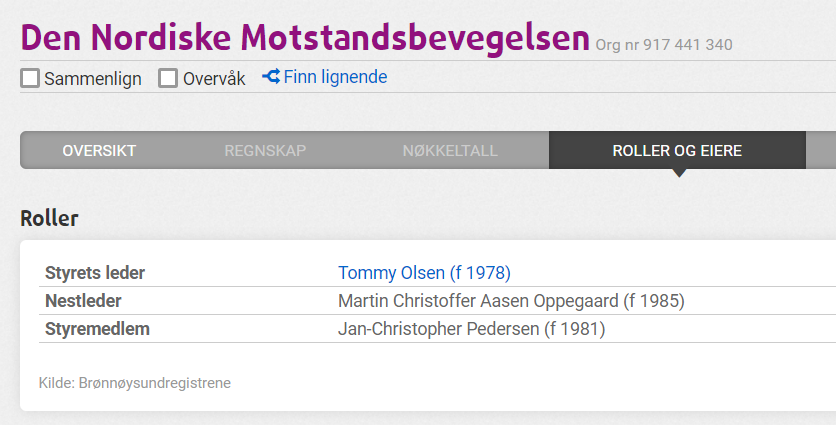This screenshot has height=425, width=836.
Task: Click the Den Nordiske Motstandsbevegelsen heading
Action: [305, 37]
